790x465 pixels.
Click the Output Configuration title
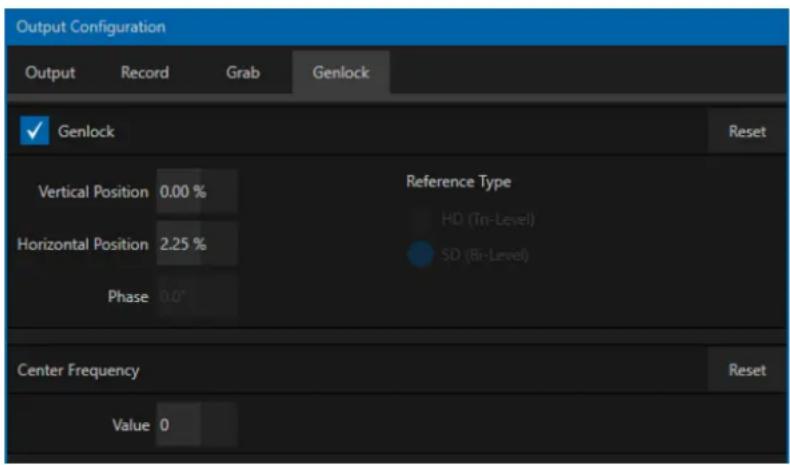(x=91, y=27)
